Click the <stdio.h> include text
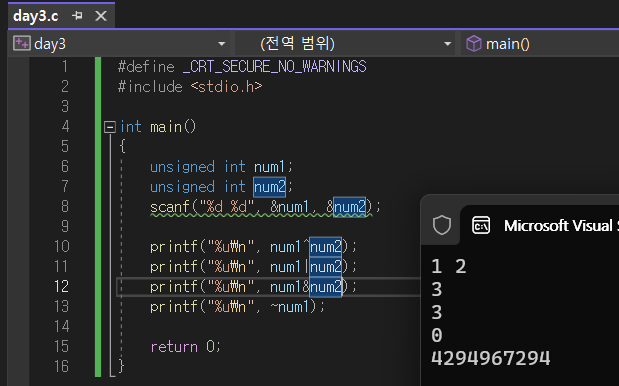The height and width of the screenshot is (386, 619). click(227, 86)
